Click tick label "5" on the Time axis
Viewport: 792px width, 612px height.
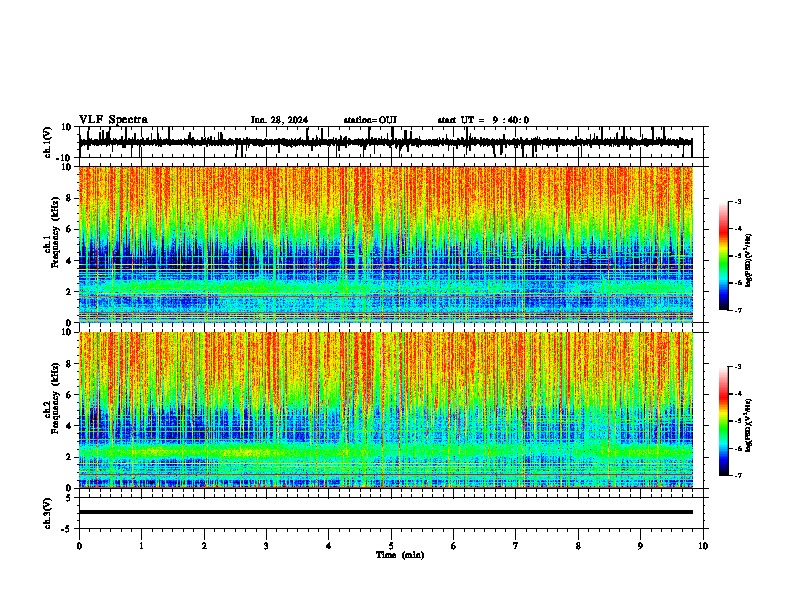391,546
